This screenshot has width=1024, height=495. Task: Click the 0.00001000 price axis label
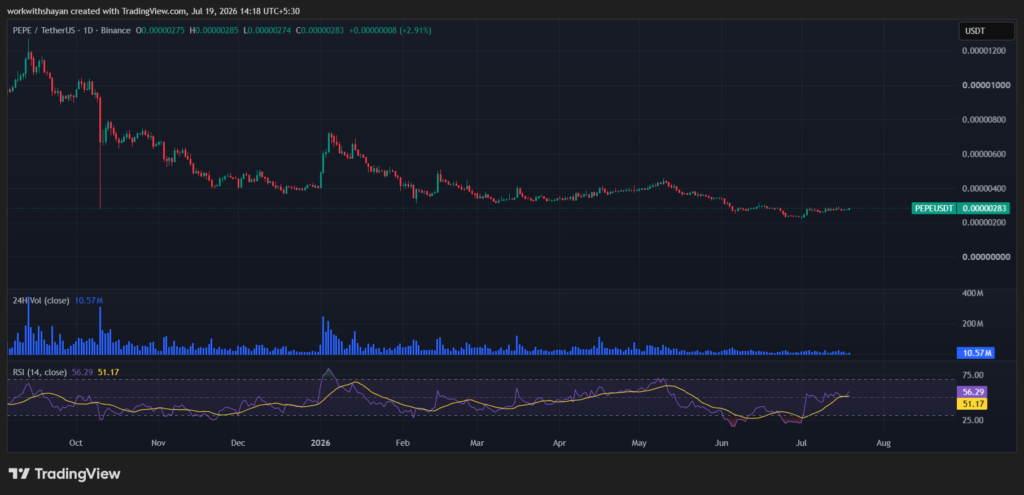click(985, 86)
